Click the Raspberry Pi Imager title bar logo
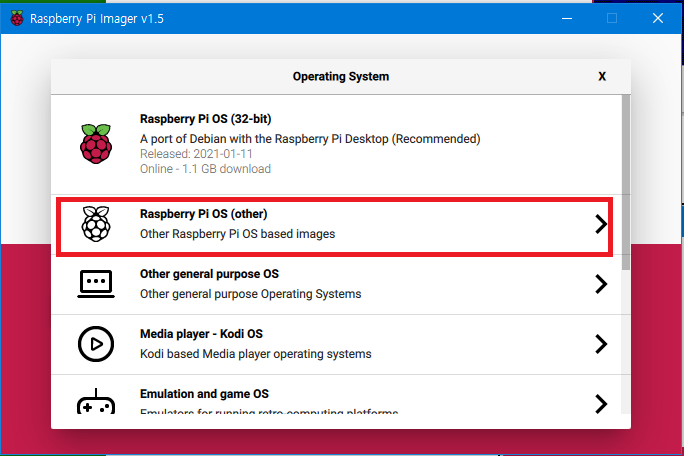Screen dimensions: 684x456 pos(17,18)
